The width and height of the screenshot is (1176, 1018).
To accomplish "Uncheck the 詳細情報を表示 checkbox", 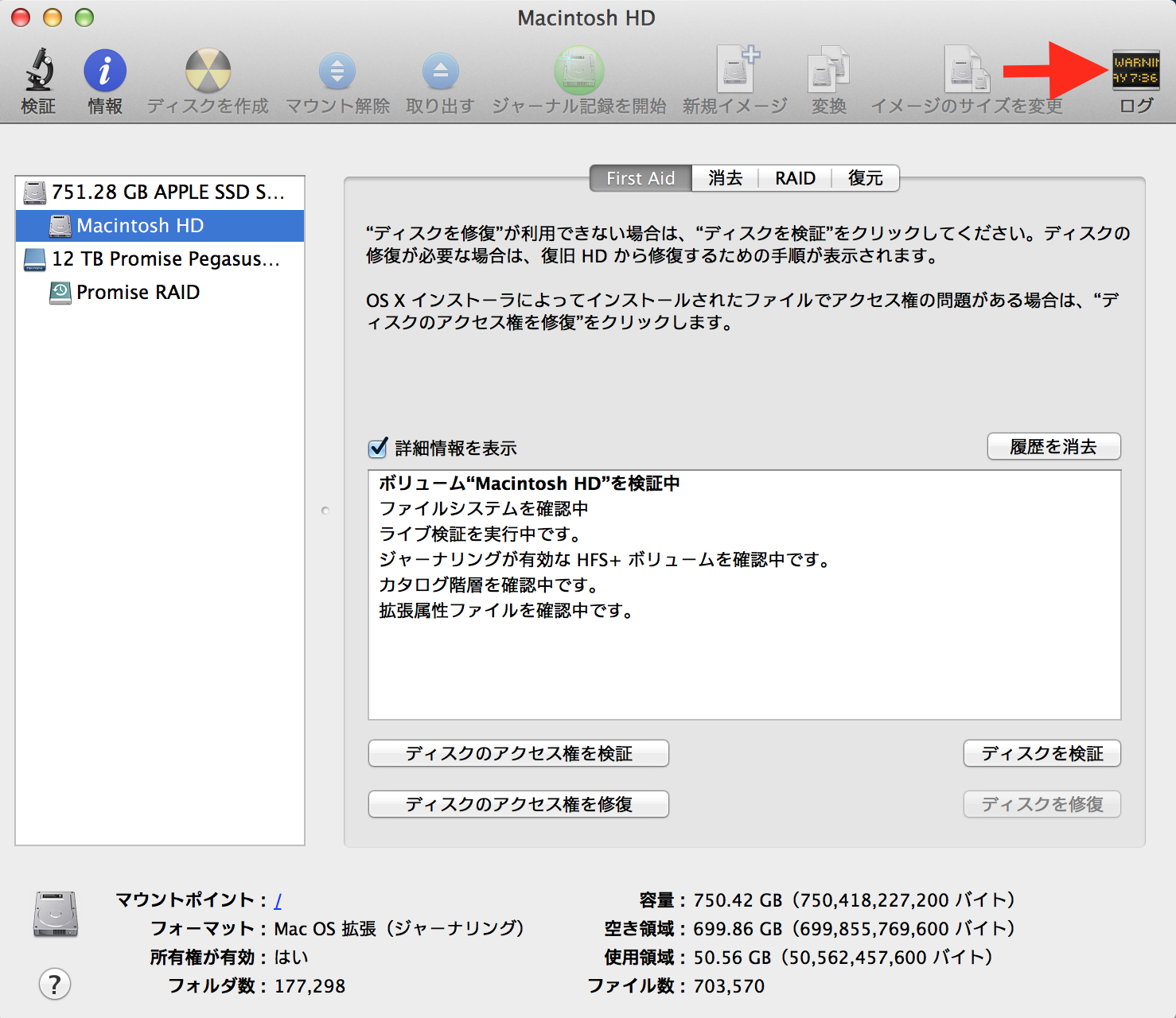I will [379, 449].
